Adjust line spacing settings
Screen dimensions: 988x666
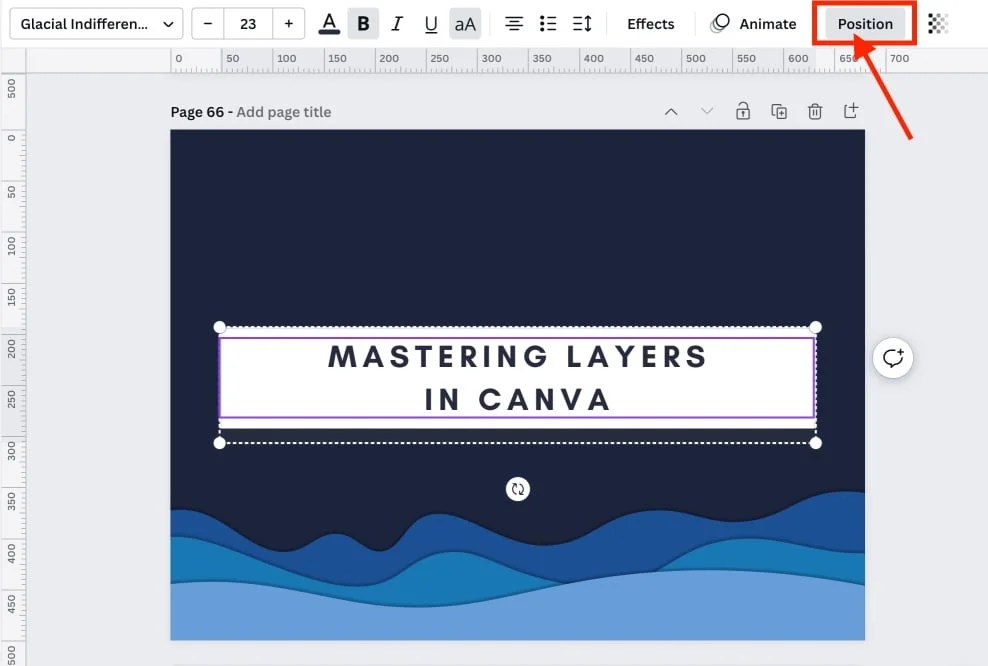point(581,23)
